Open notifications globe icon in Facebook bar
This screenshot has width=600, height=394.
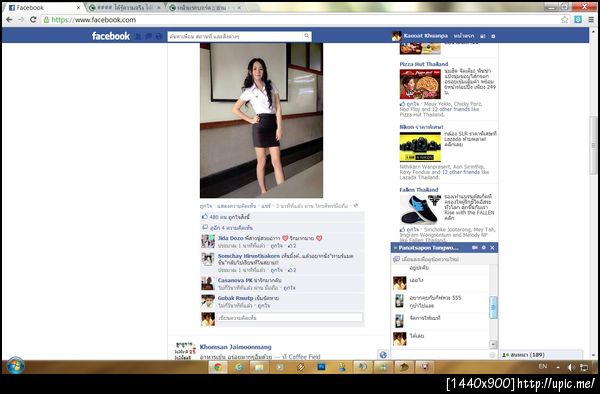click(159, 36)
